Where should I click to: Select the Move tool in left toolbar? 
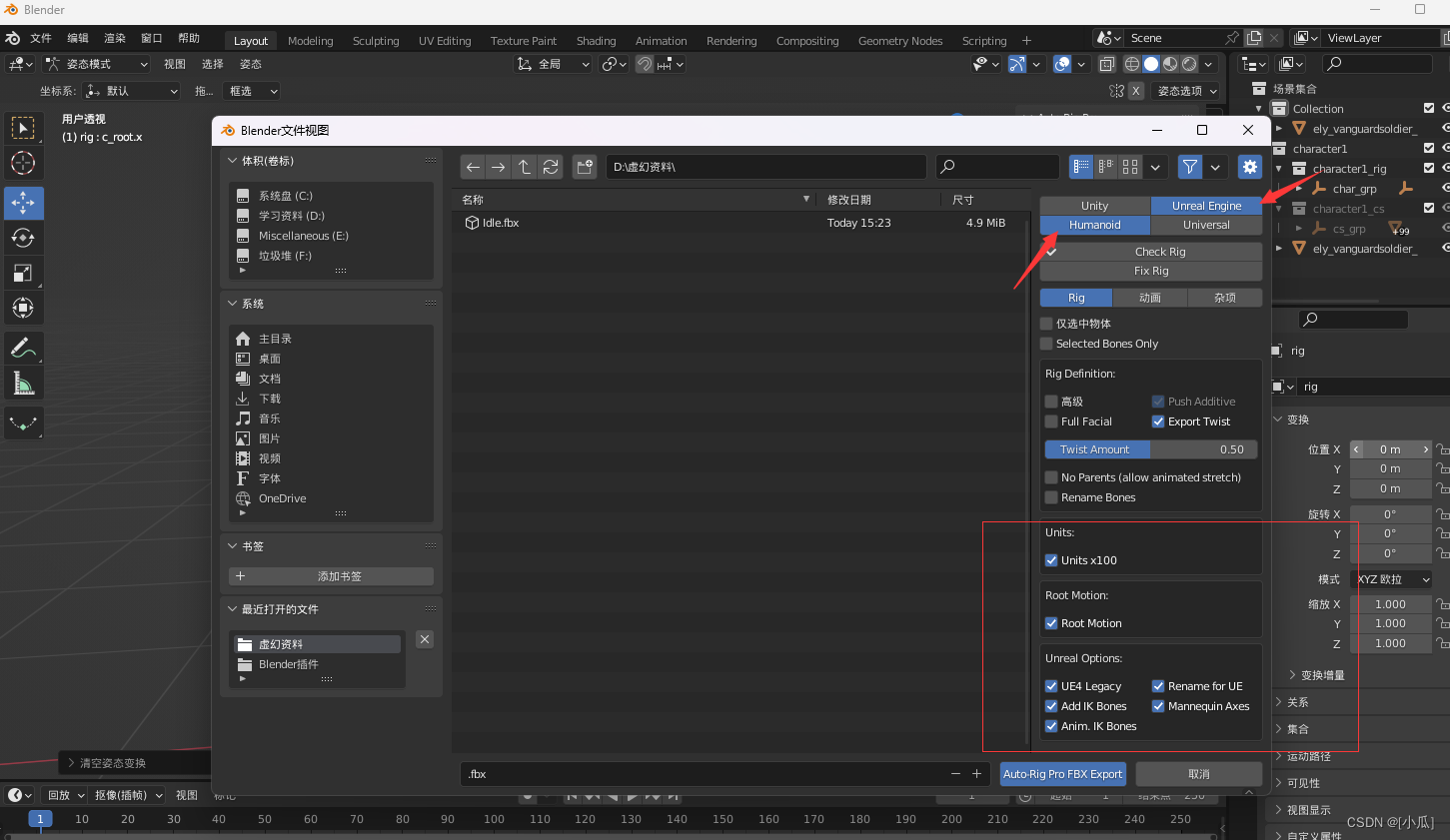click(x=23, y=203)
